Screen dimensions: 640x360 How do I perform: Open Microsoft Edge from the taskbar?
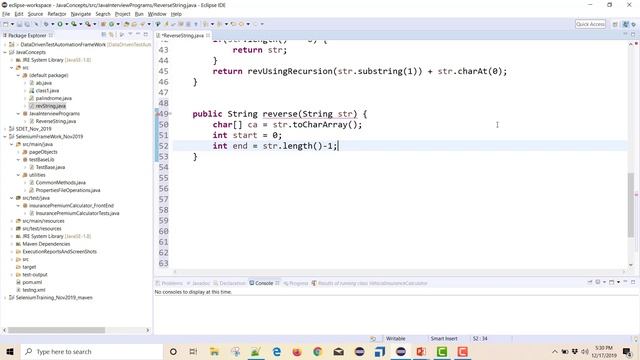277,351
